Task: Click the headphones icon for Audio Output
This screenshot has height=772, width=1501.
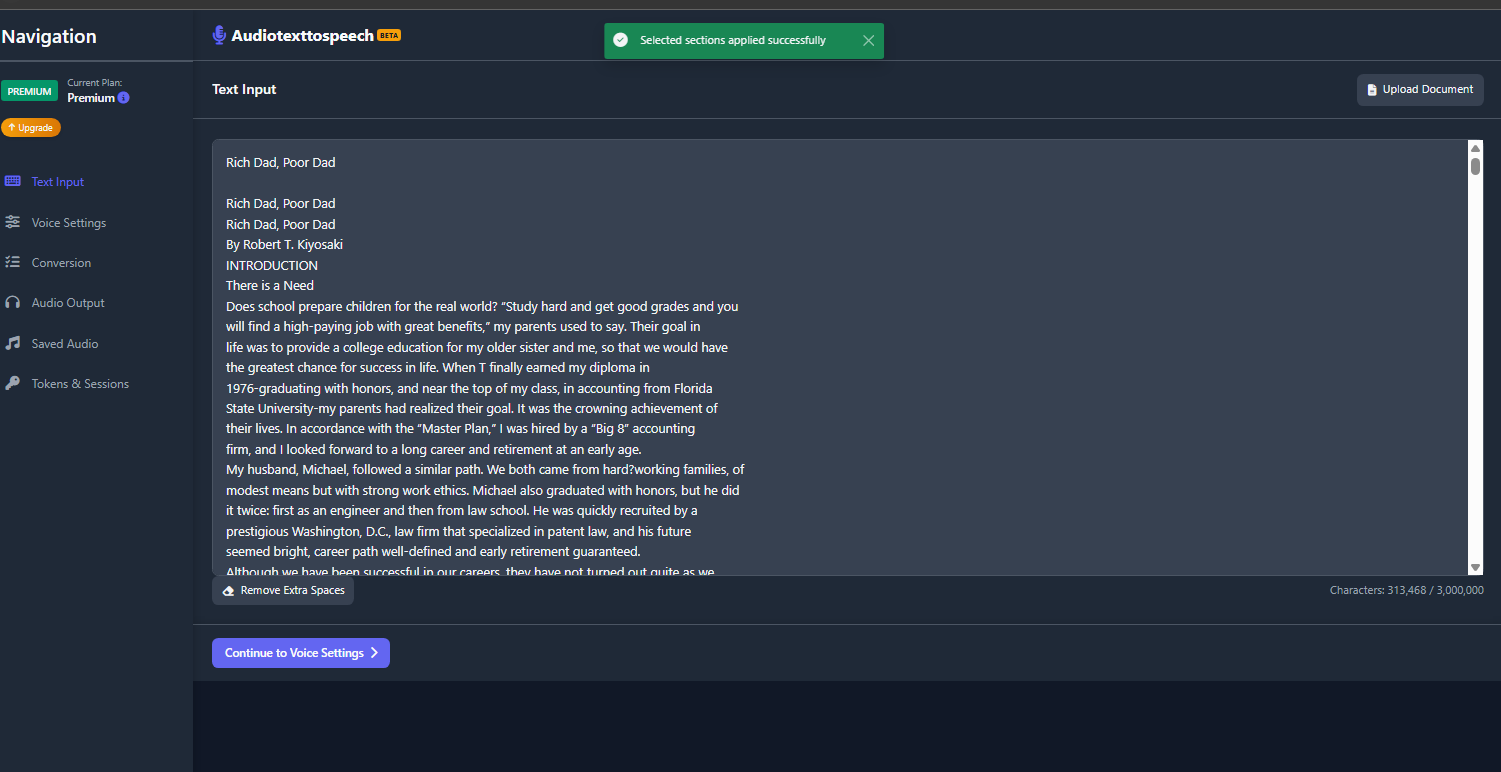Action: (x=12, y=303)
